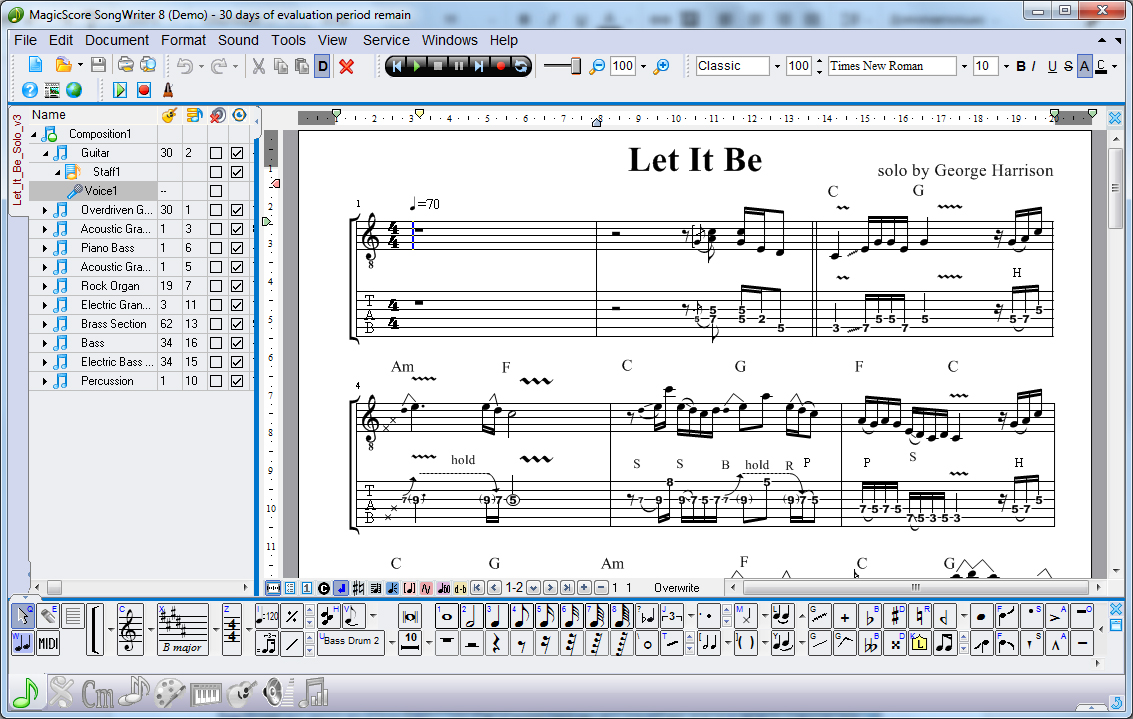1133x719 pixels.
Task: Create a new document with the toolbar icon
Action: [35, 66]
